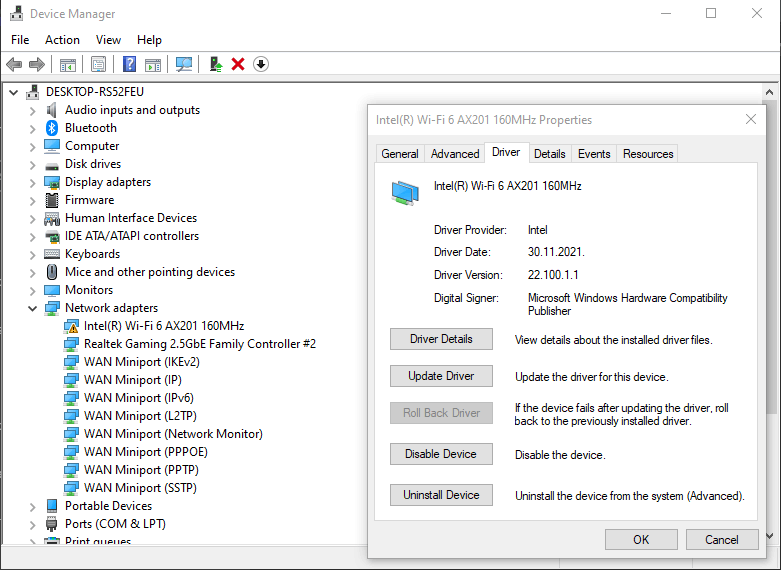Select WAN Miniport (IKEv2)
This screenshot has width=781, height=570.
[142, 362]
